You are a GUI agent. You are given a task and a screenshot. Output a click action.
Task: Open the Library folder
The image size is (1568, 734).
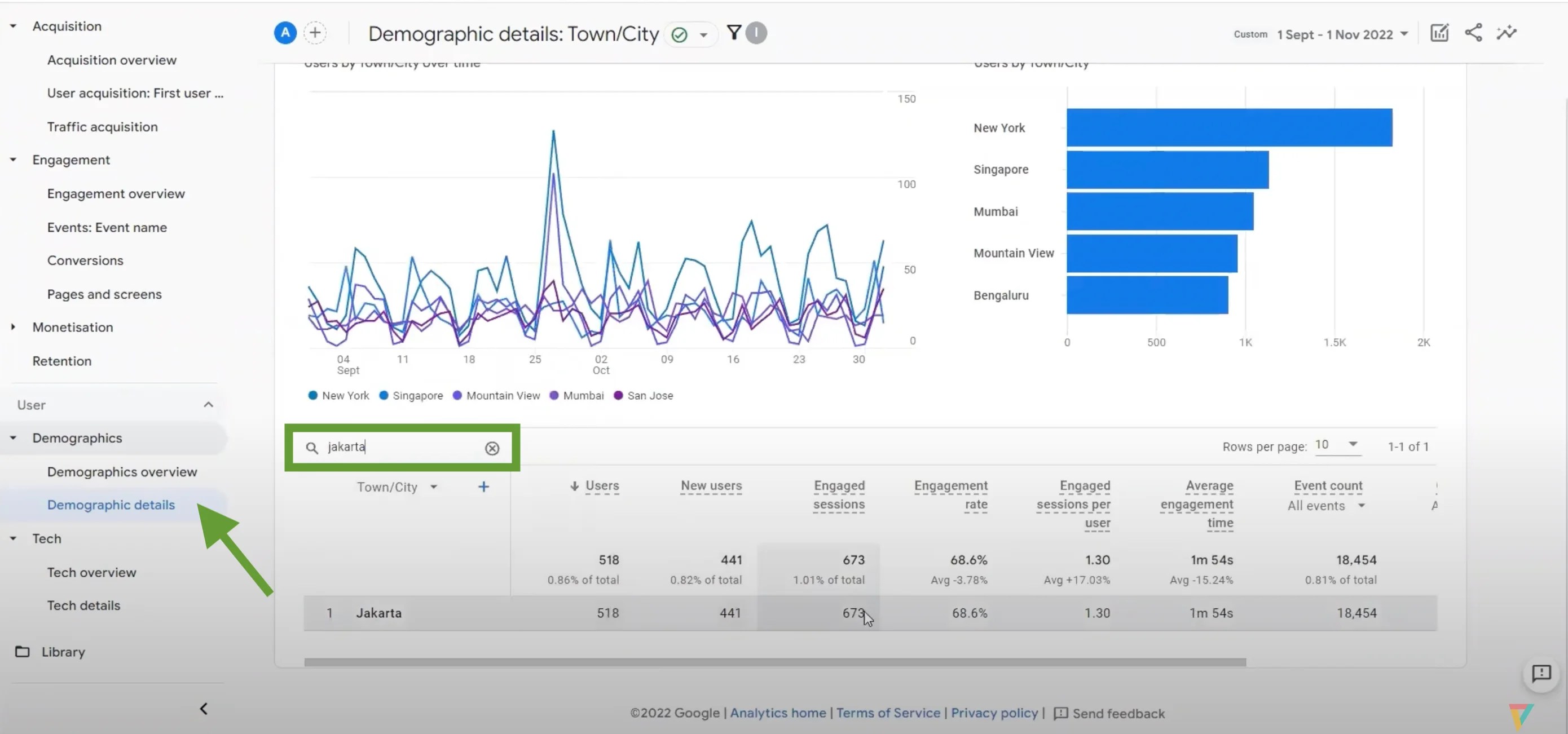coord(62,652)
